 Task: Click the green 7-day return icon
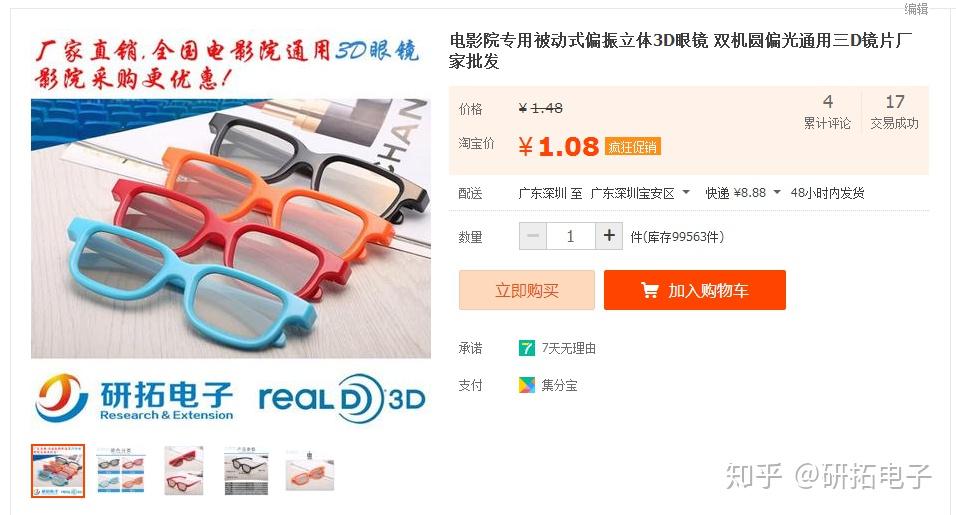526,348
